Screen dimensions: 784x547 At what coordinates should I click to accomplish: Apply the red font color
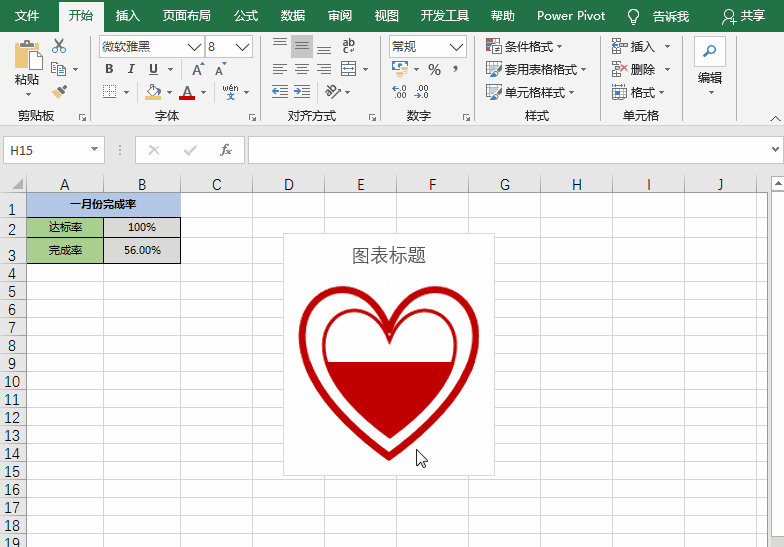click(187, 92)
